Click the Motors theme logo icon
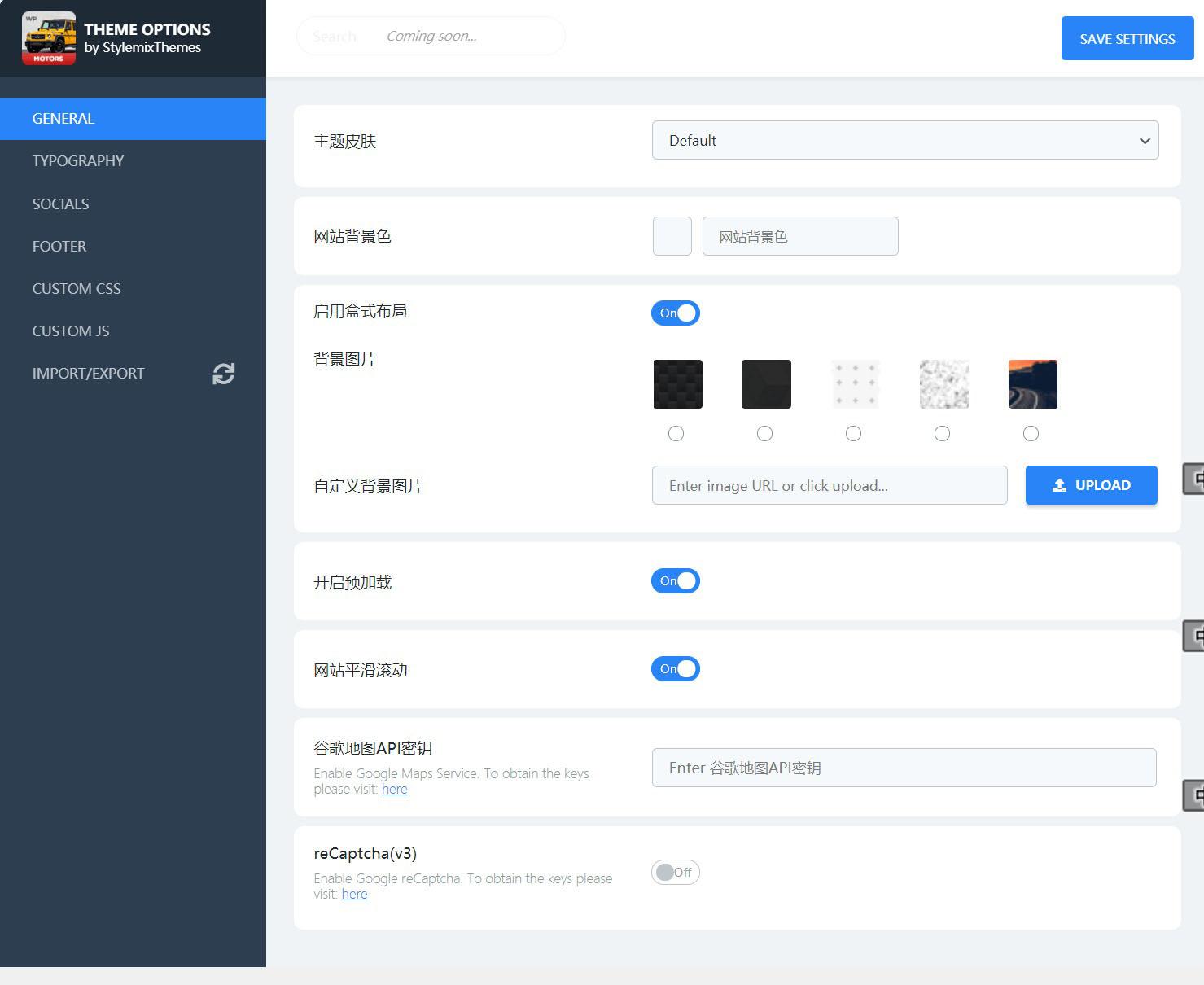This screenshot has width=1204, height=985. [x=49, y=38]
